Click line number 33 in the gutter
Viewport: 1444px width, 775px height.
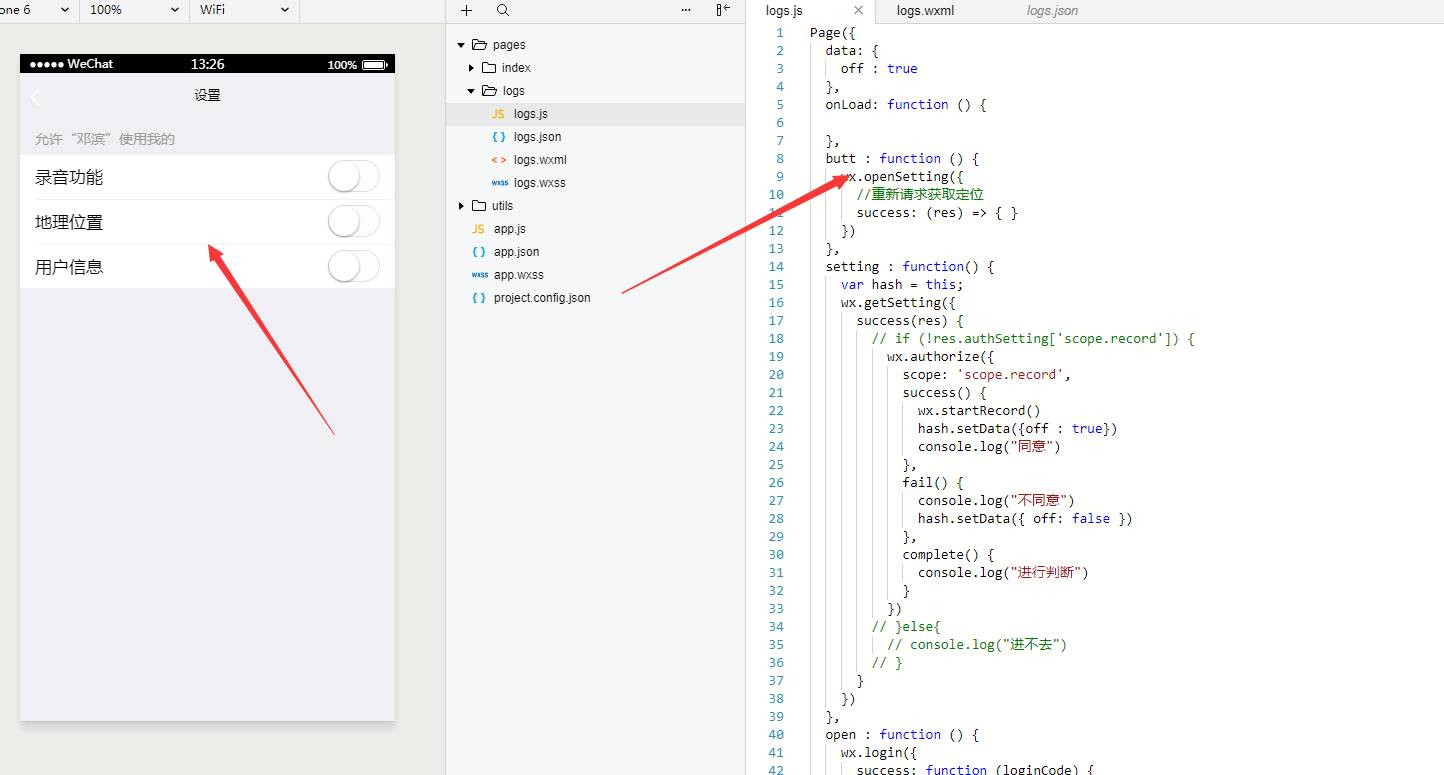click(x=776, y=609)
